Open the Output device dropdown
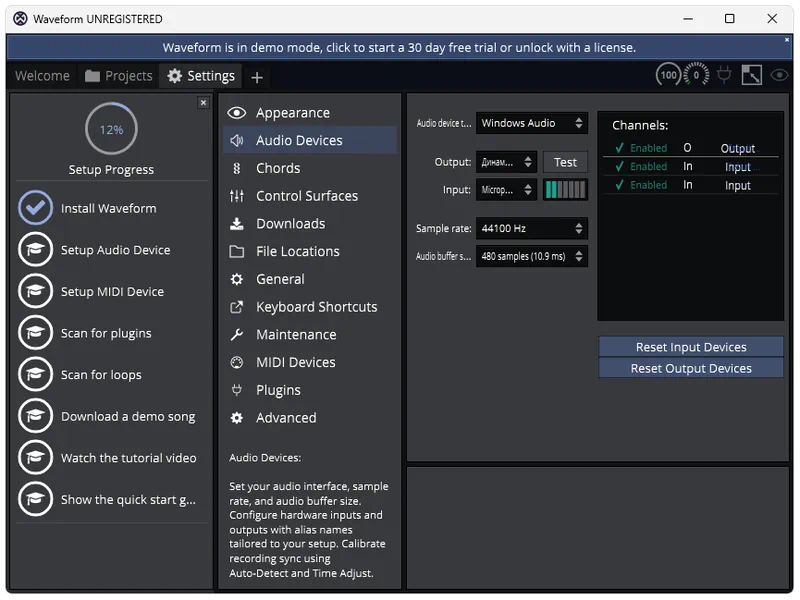The width and height of the screenshot is (800, 600). pos(506,162)
